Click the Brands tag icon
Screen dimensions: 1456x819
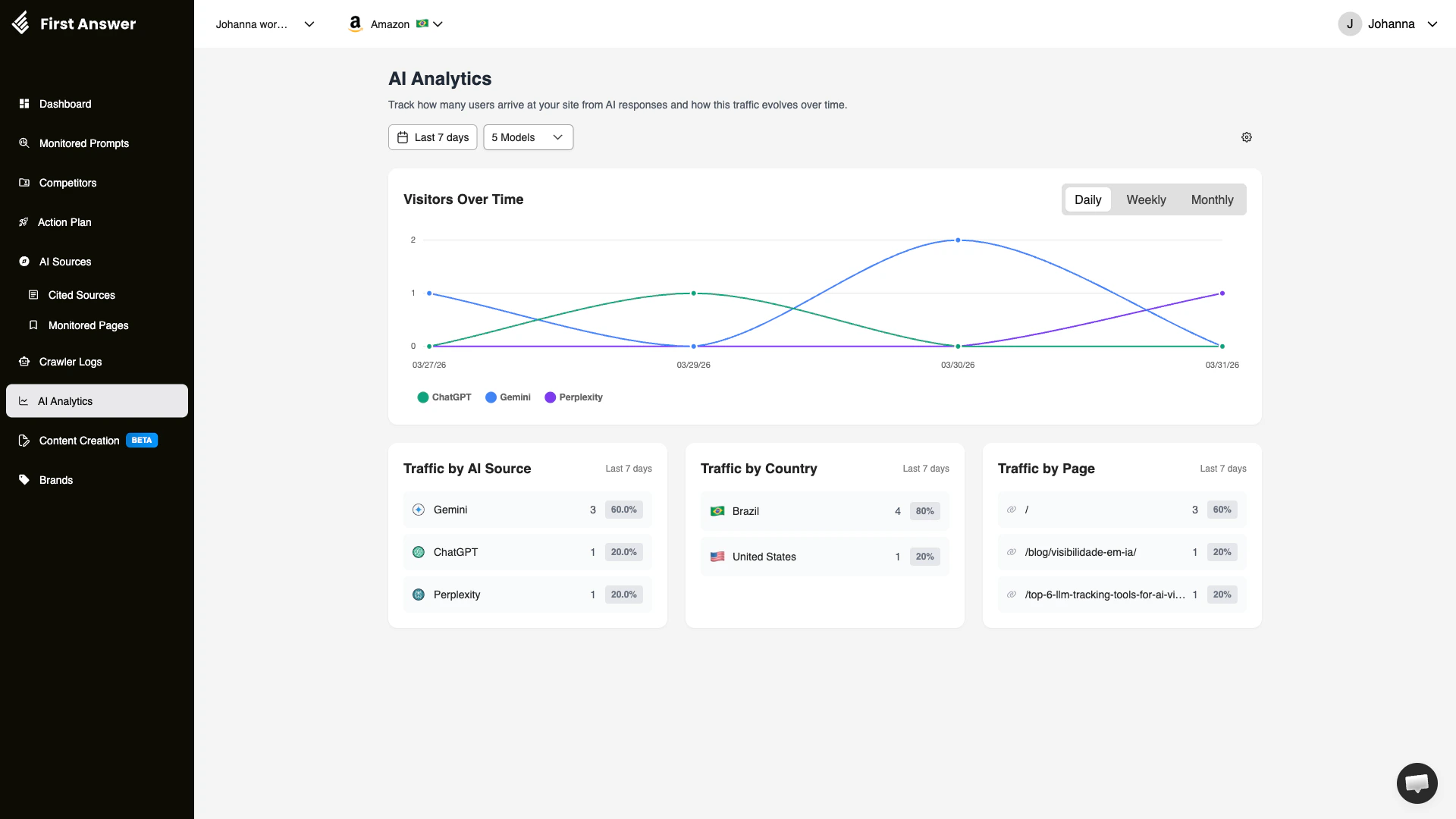pos(24,480)
